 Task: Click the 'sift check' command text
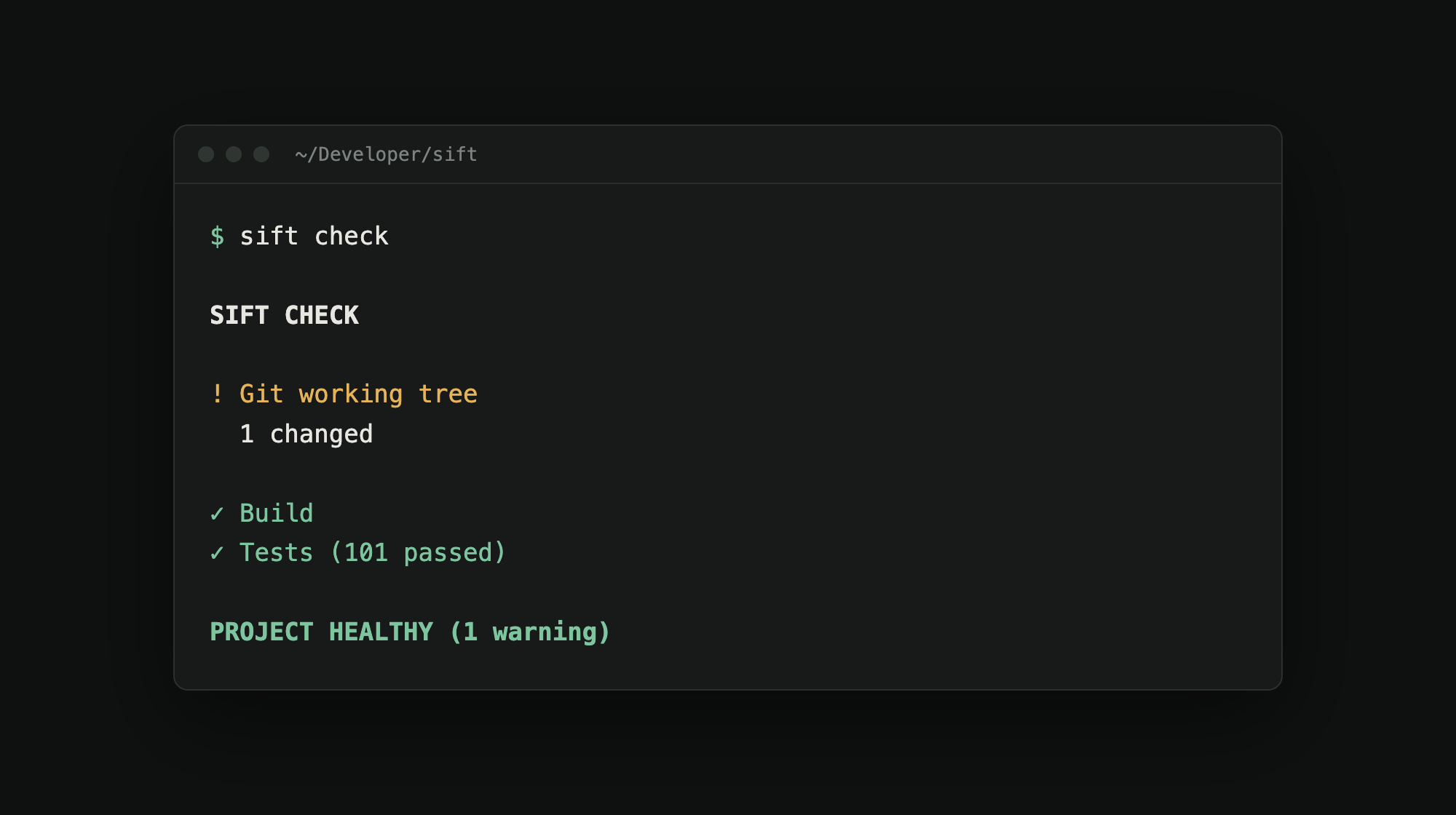tap(314, 236)
